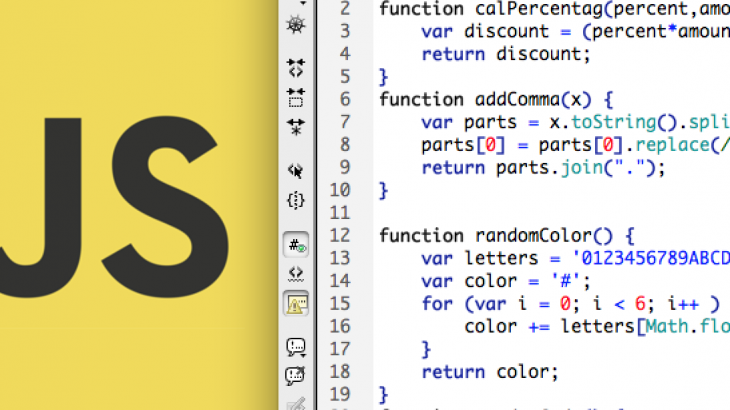Click 'var letters' on line 13
Image resolution: width=730 pixels, height=410 pixels.
(480, 259)
